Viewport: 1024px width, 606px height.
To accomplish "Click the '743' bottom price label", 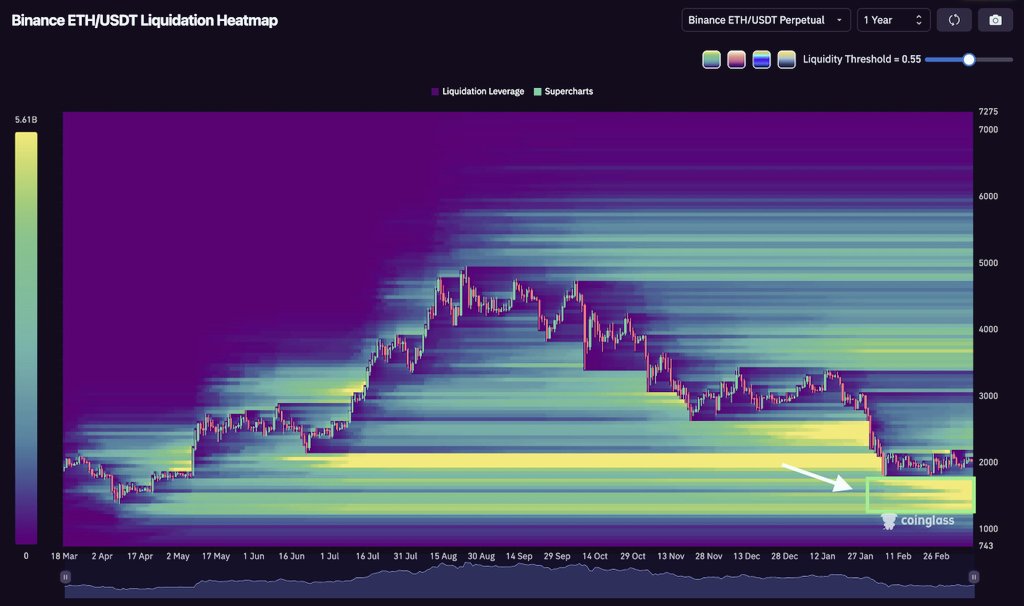I will coord(985,545).
